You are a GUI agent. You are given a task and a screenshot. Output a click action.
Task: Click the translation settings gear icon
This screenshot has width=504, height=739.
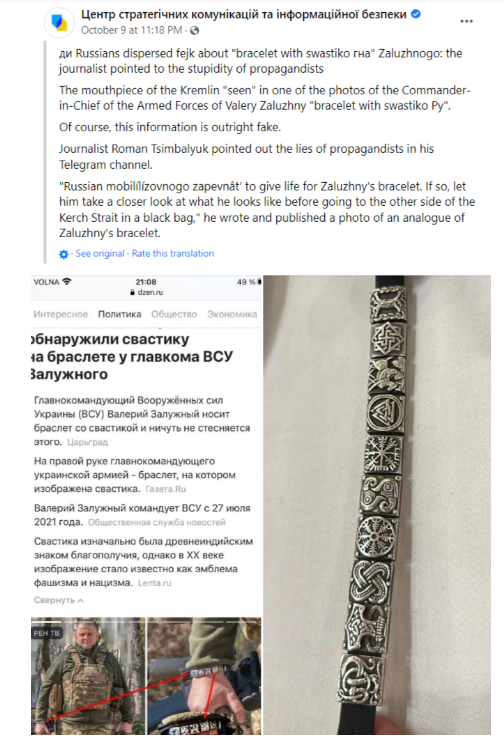point(64,254)
